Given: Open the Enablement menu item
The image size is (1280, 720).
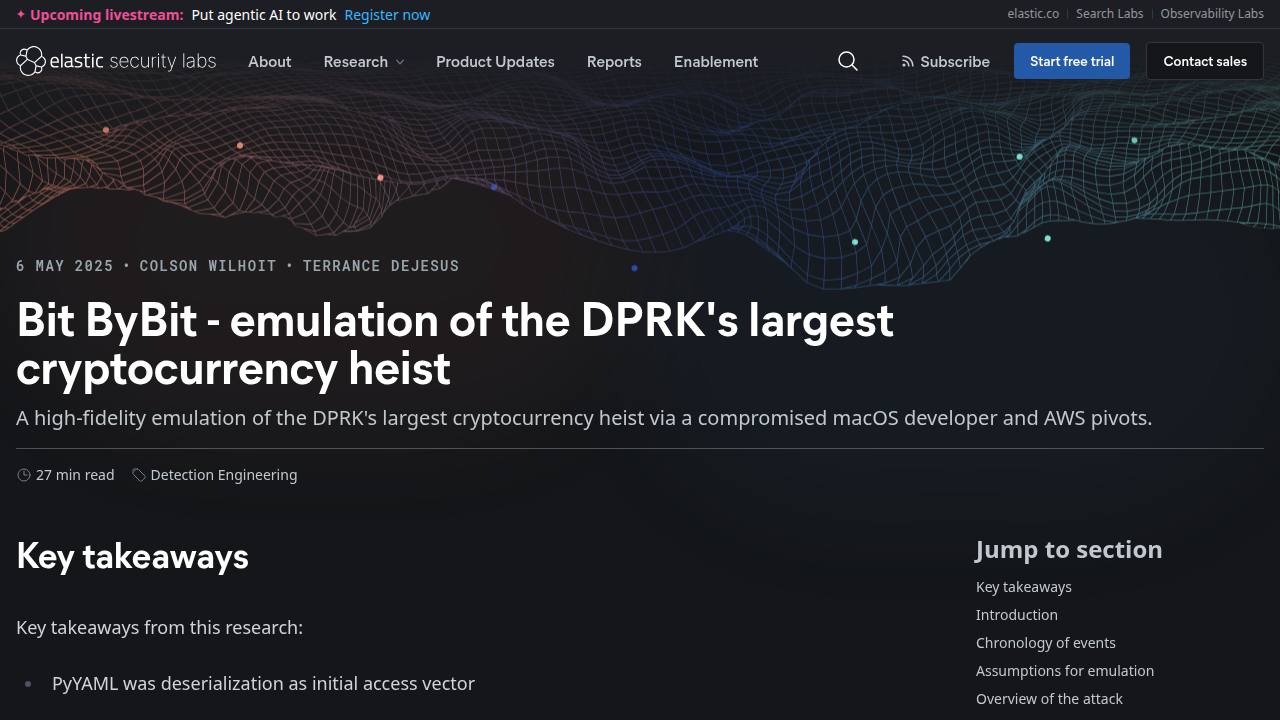Looking at the screenshot, I should (x=716, y=61).
